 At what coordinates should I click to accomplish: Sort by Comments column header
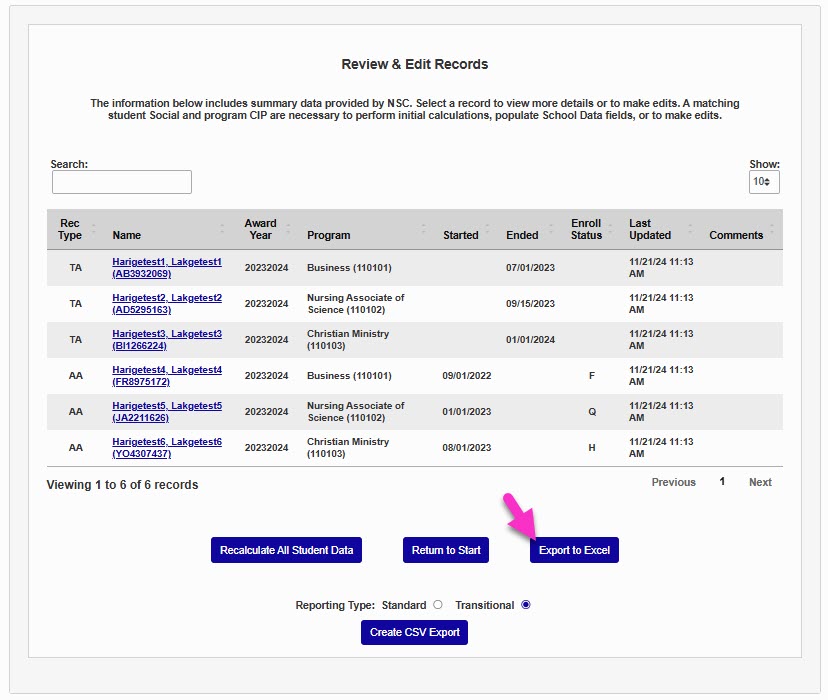[x=736, y=235]
